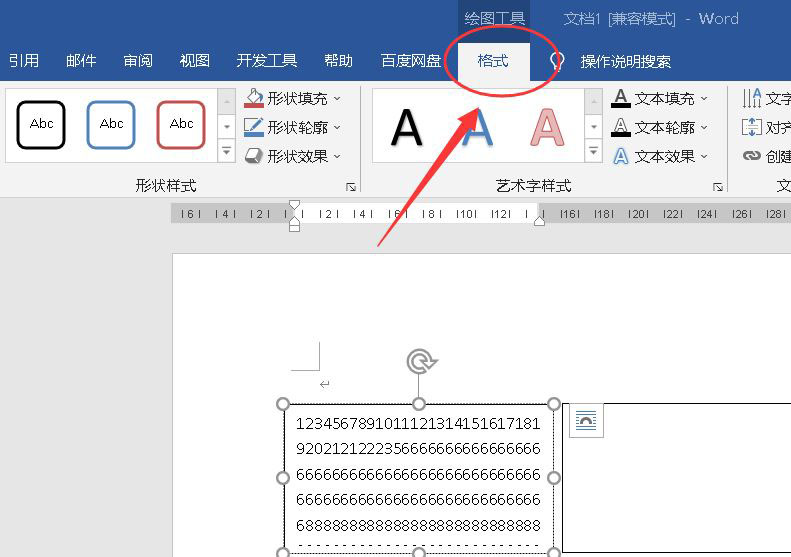Click the first line indent marker on ruler
This screenshot has width=791, height=557.
(x=295, y=205)
